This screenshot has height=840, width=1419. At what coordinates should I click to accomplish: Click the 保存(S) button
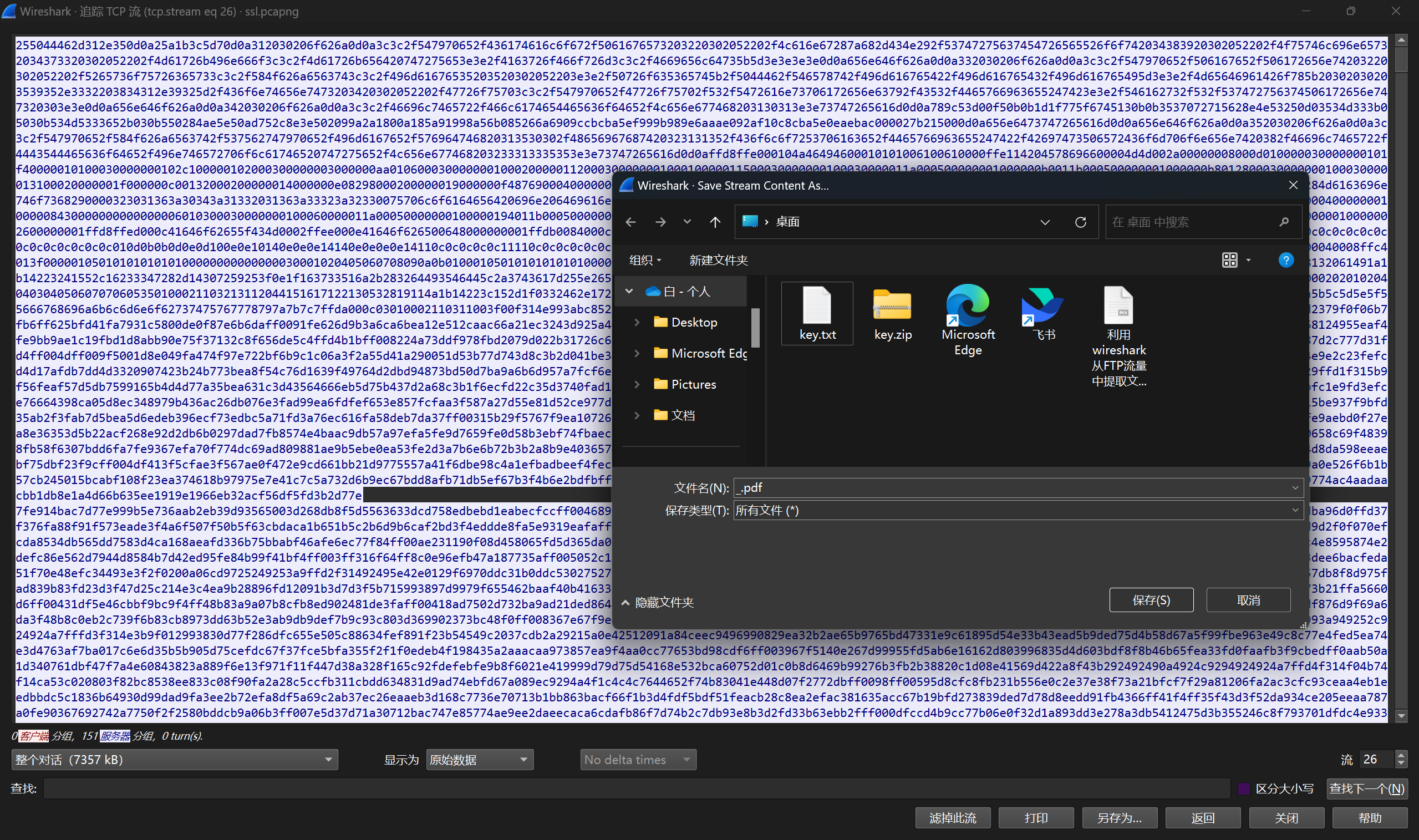[1151, 600]
